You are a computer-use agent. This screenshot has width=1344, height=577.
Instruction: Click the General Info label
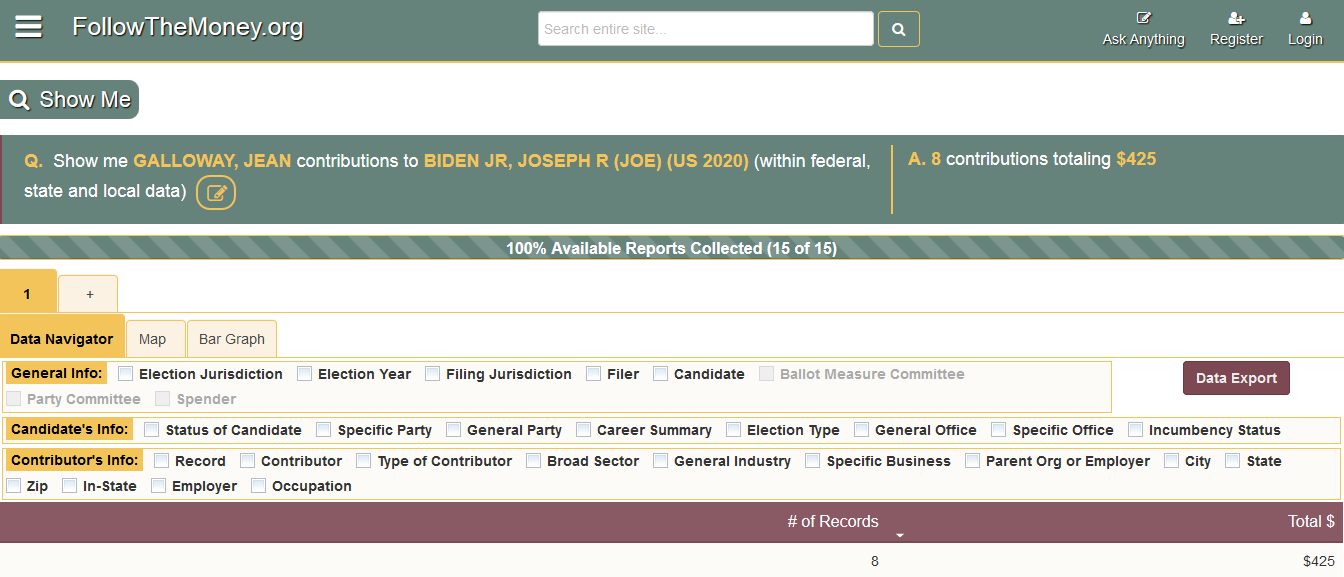point(56,373)
